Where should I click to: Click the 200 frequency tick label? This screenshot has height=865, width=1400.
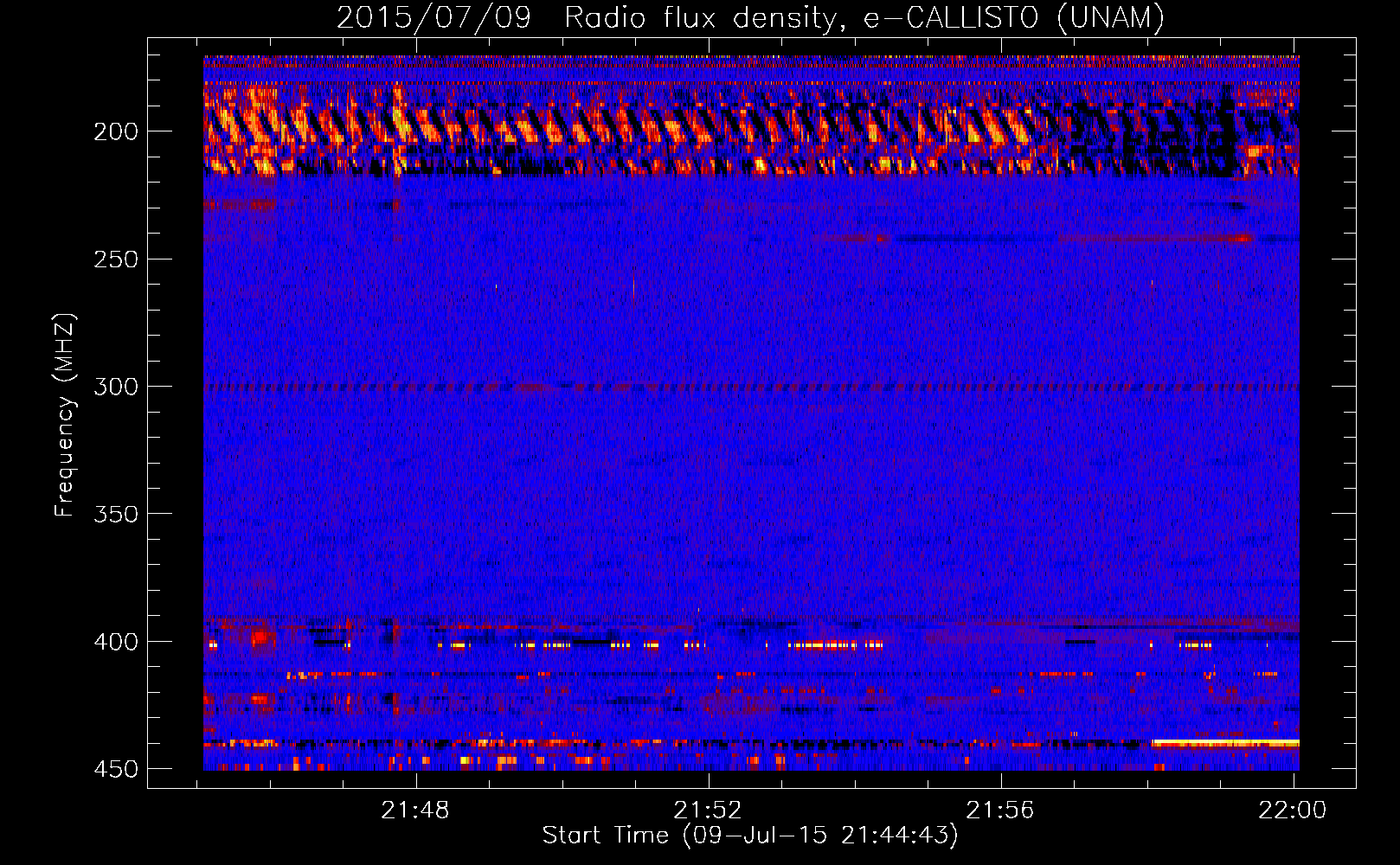[115, 131]
